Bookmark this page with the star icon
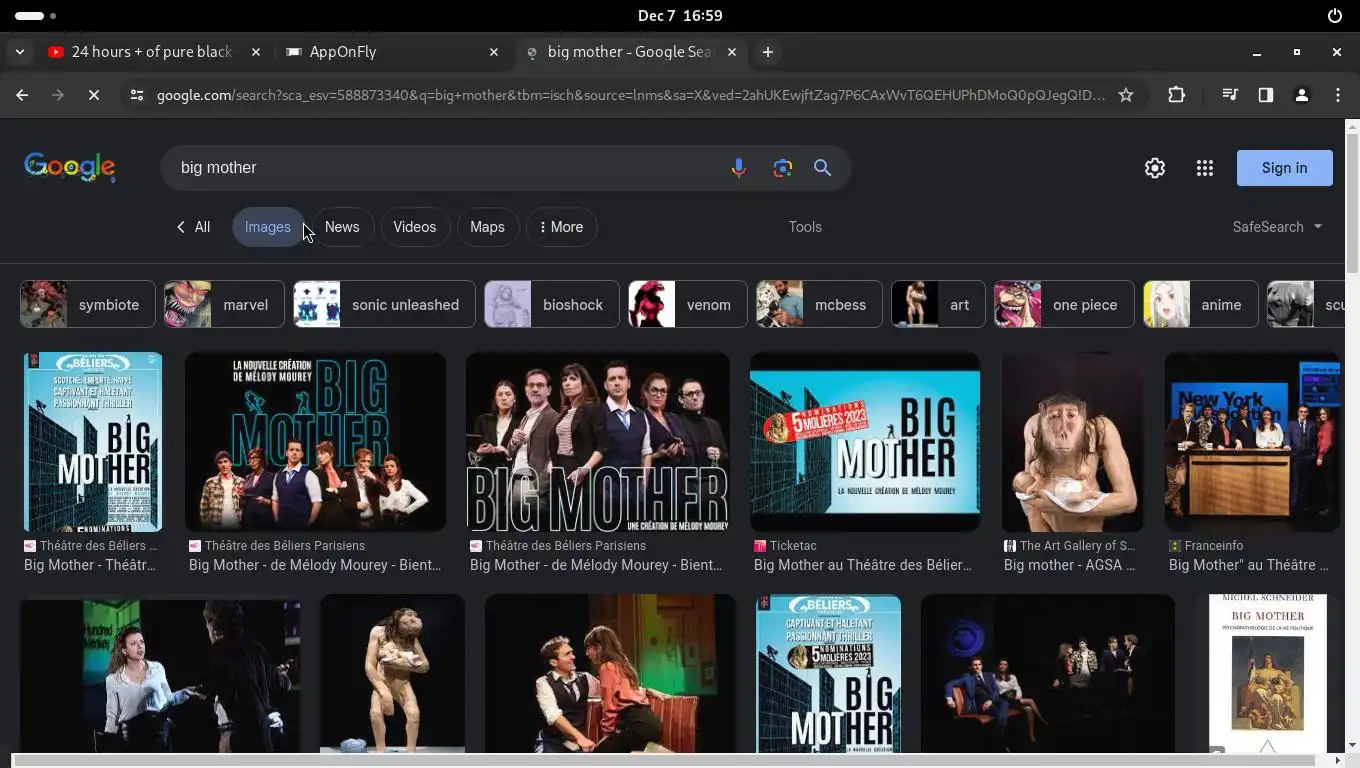The height and width of the screenshot is (768, 1360). (1126, 95)
